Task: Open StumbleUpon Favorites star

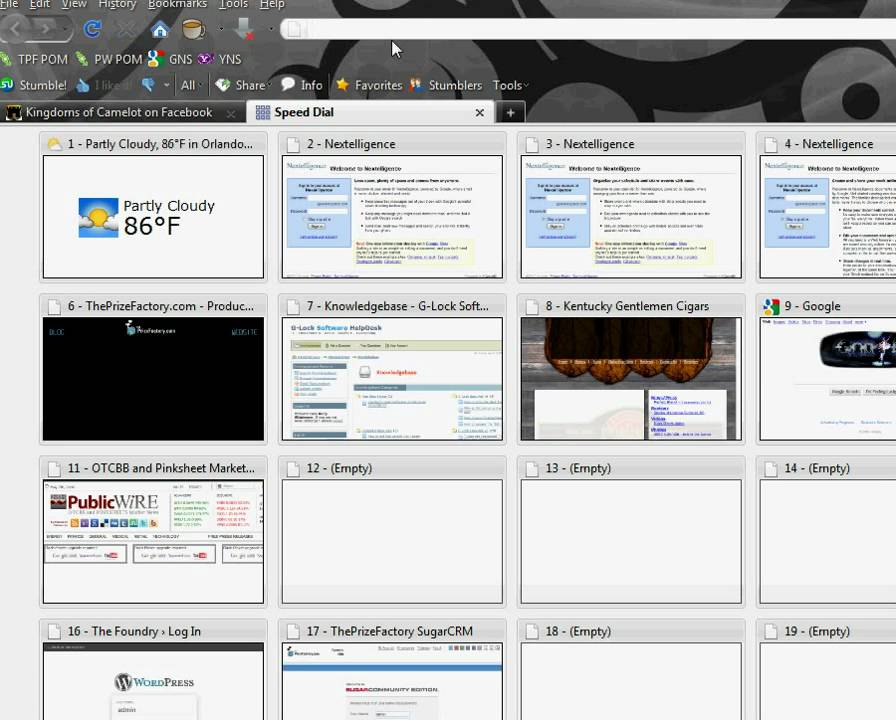Action: pyautogui.click(x=369, y=85)
